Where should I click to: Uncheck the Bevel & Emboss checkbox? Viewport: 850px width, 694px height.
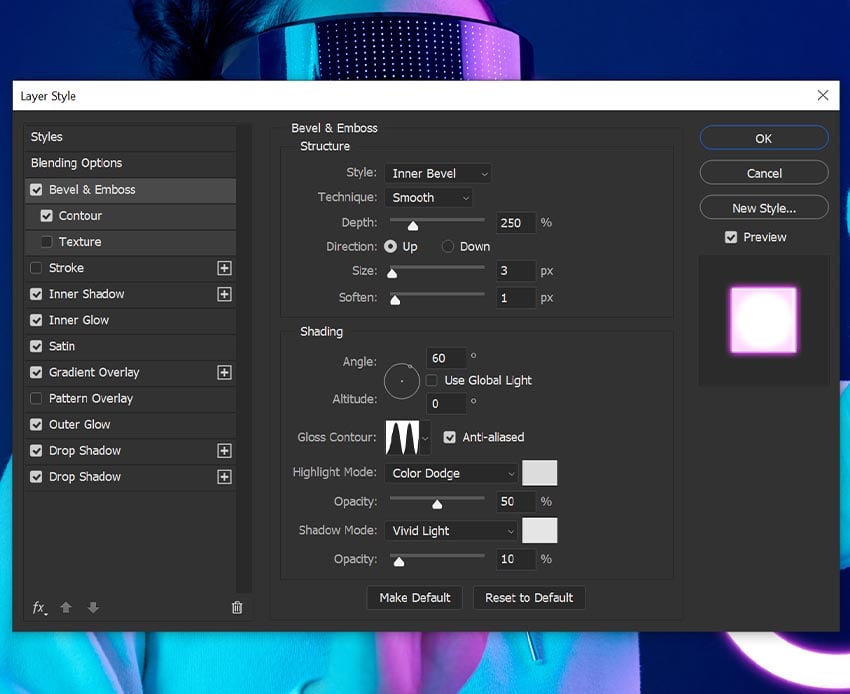click(36, 190)
